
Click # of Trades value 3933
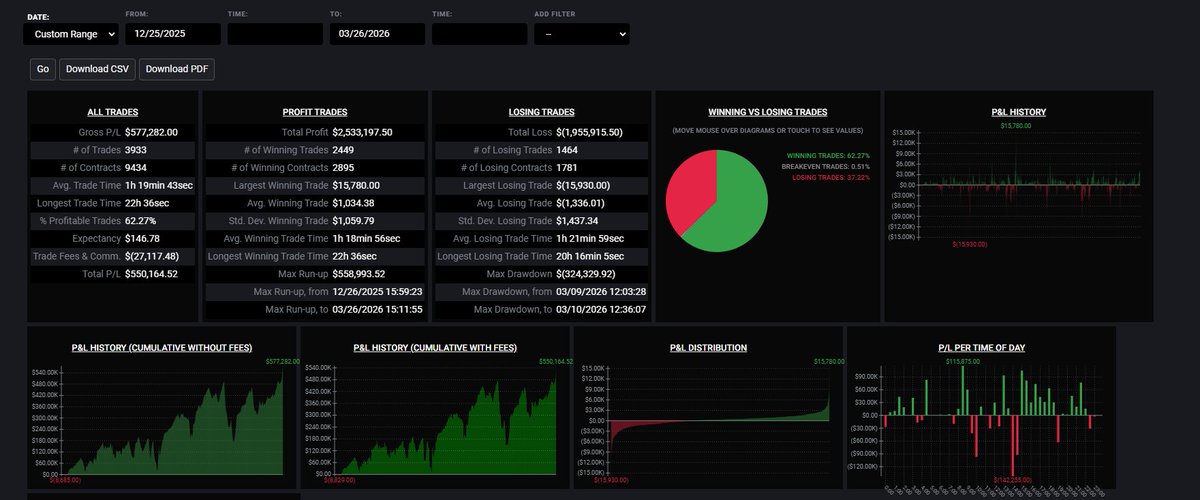tap(136, 150)
